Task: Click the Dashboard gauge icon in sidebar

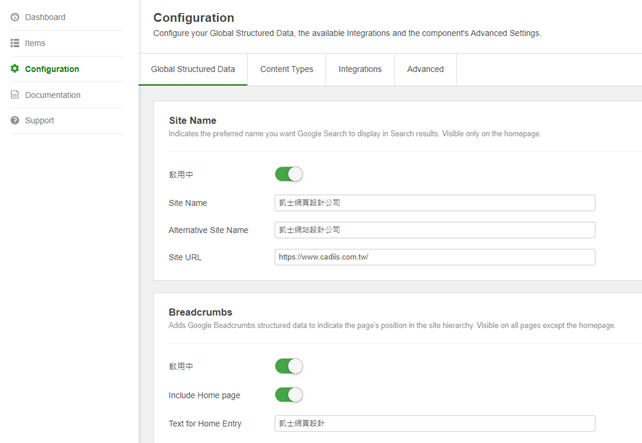Action: pos(15,17)
